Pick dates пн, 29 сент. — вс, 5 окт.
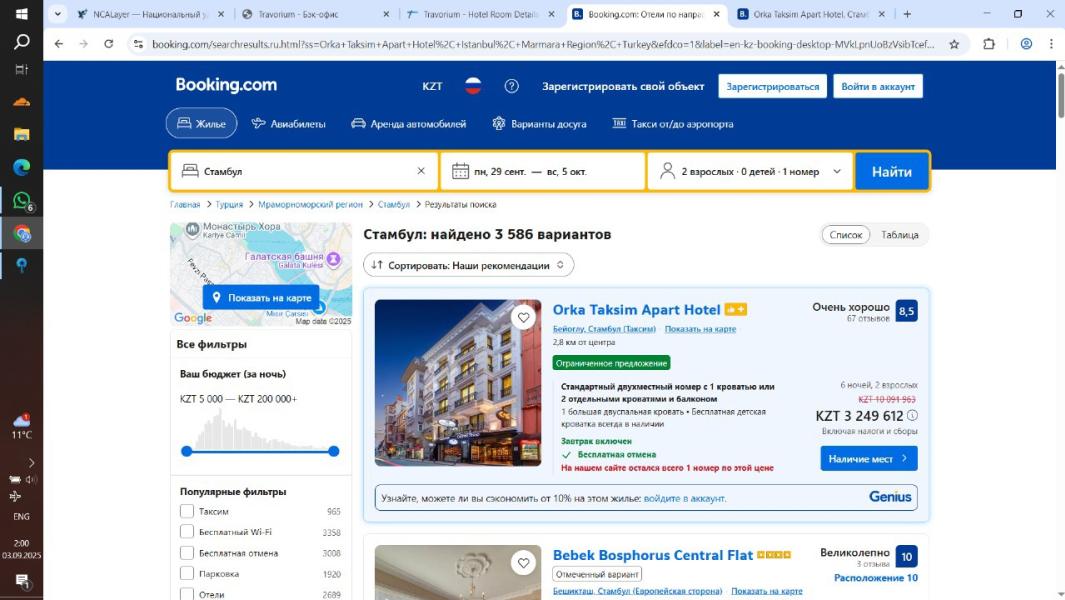This screenshot has width=1065, height=600. 542,171
